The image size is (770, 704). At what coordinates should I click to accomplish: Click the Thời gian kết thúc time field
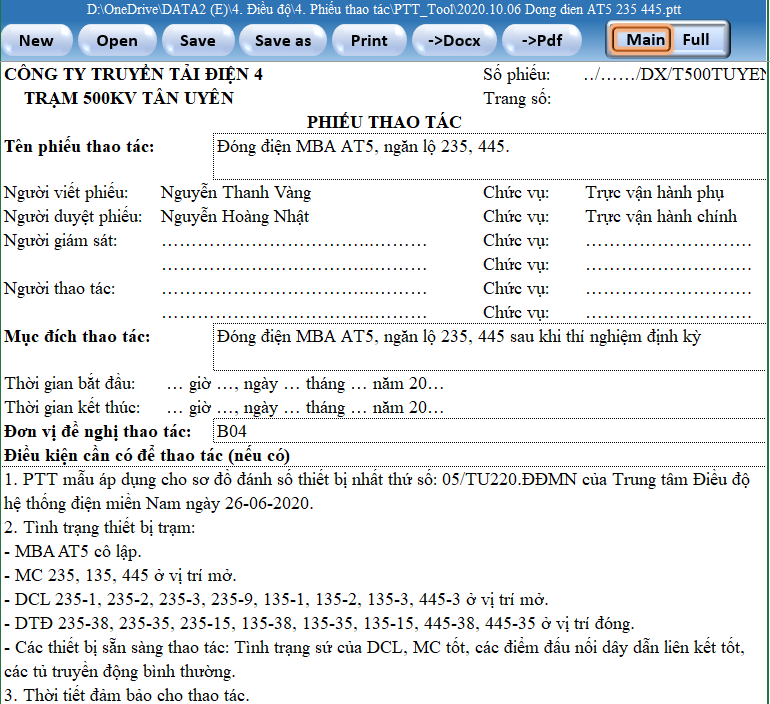(x=305, y=408)
